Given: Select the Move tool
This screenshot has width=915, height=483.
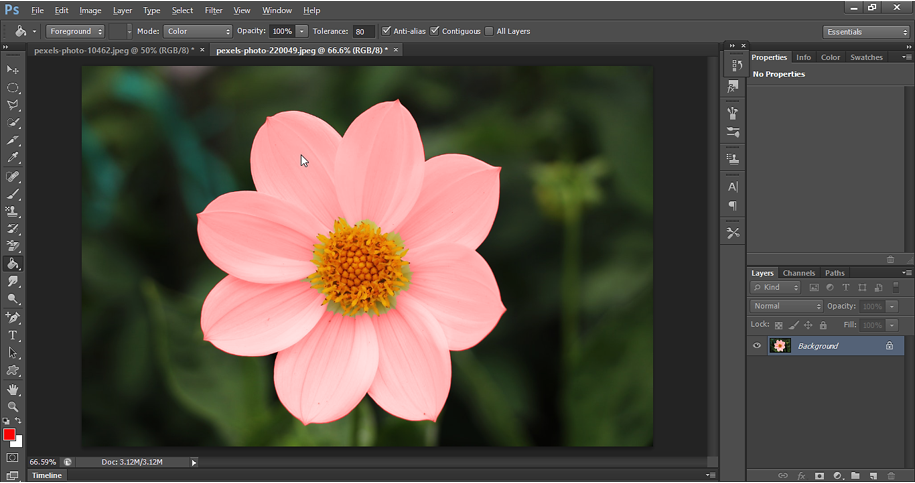Looking at the screenshot, I should pos(13,70).
